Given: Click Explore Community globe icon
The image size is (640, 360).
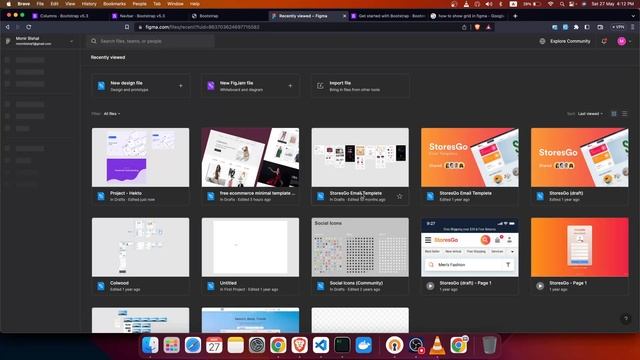Looking at the screenshot, I should [542, 41].
